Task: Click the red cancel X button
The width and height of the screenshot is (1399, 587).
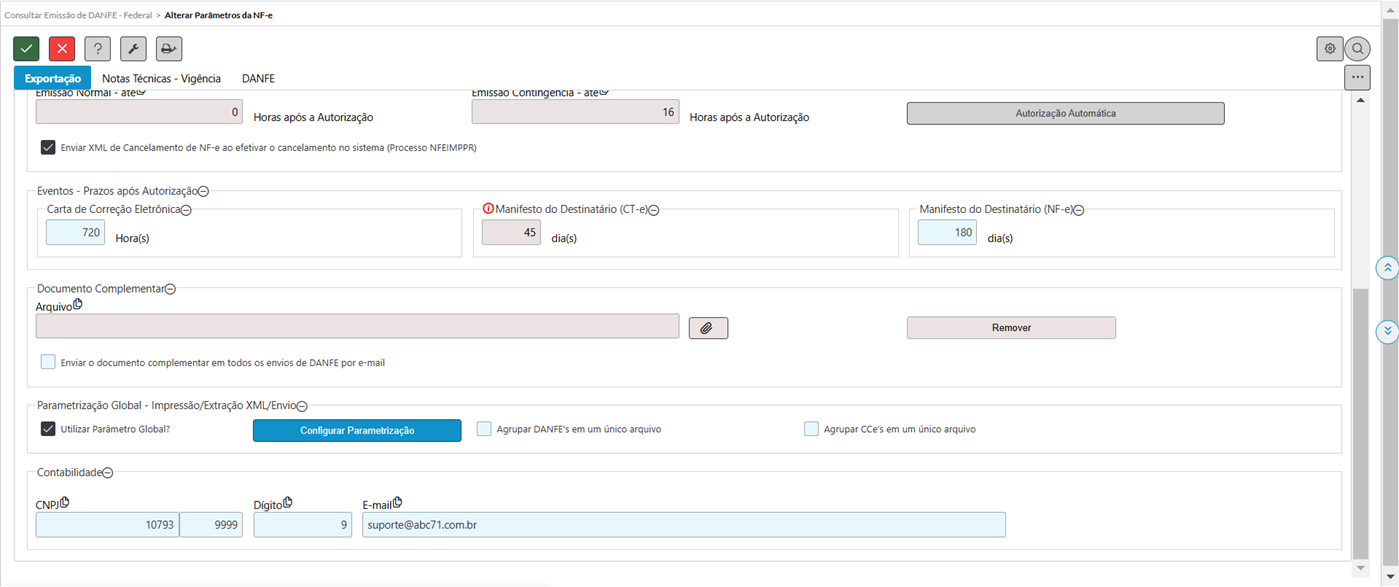Action: click(62, 49)
